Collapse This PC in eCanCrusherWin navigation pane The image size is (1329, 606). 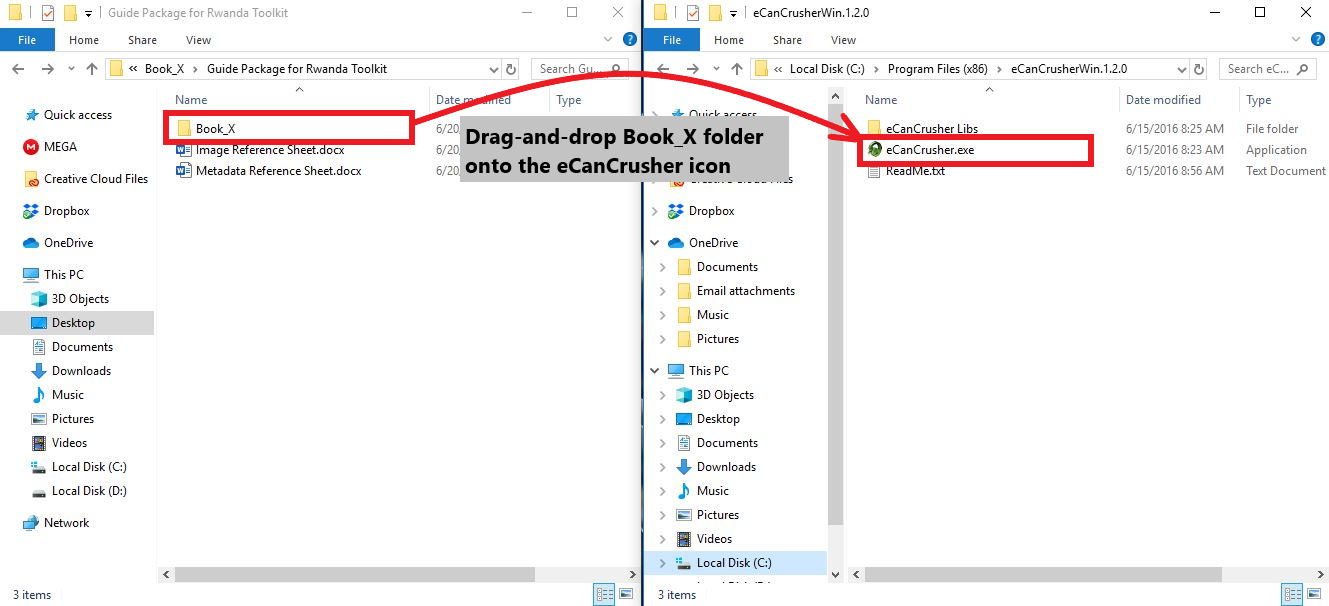pos(655,371)
